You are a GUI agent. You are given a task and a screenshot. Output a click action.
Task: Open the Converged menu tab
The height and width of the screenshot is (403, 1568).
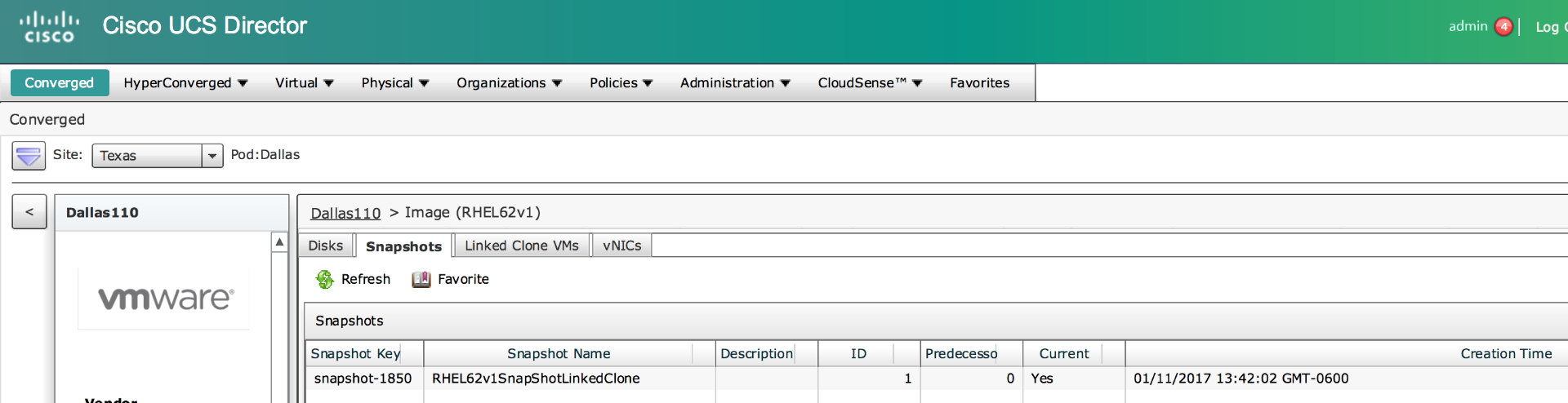pyautogui.click(x=60, y=83)
